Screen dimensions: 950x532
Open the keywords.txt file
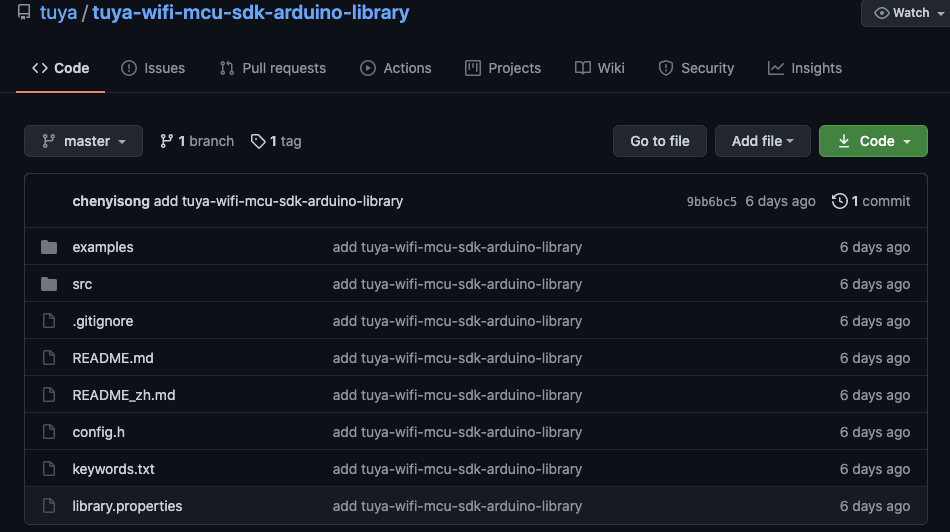pyautogui.click(x=113, y=469)
